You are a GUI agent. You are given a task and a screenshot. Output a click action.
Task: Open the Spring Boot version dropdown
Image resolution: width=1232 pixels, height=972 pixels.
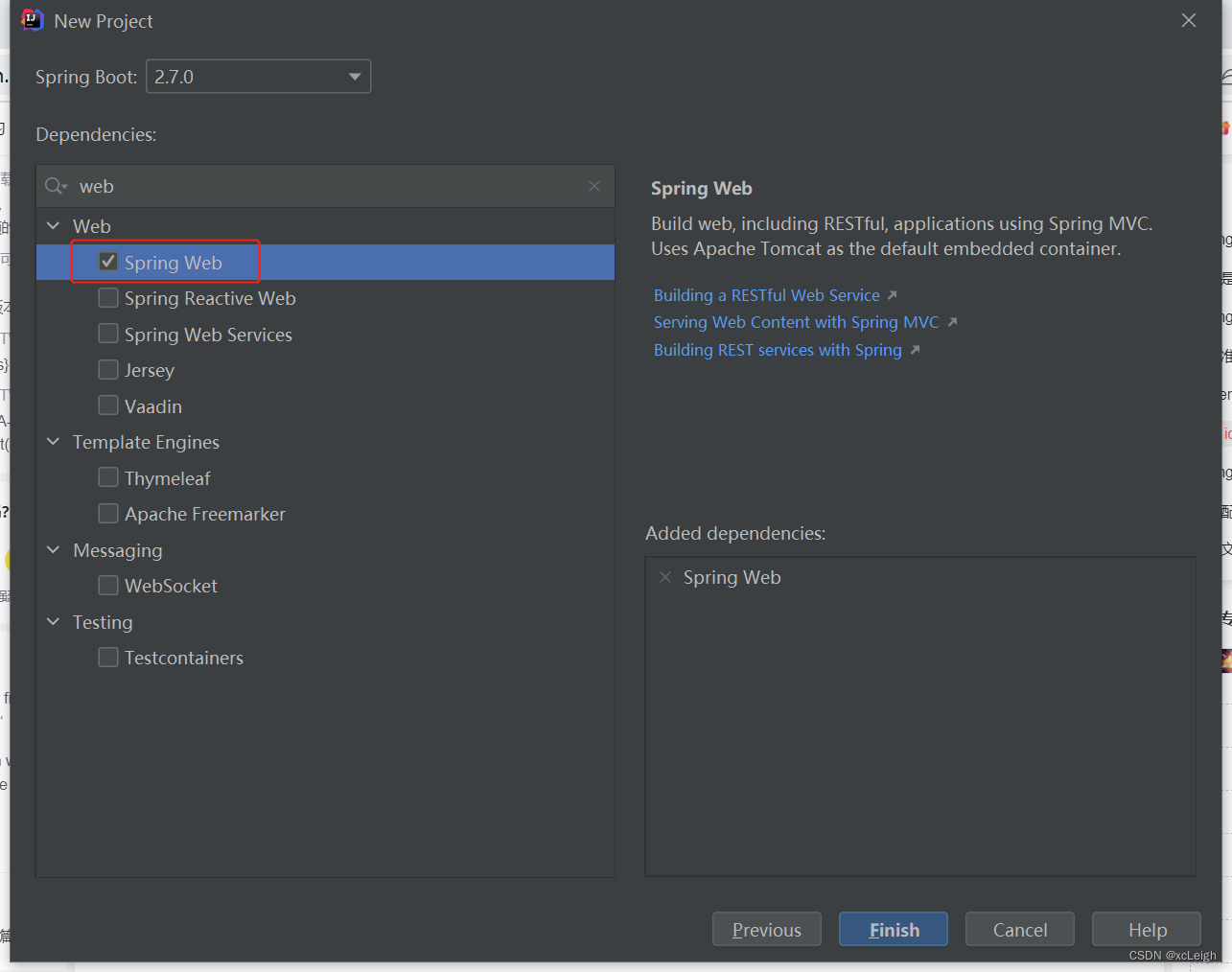[x=258, y=77]
